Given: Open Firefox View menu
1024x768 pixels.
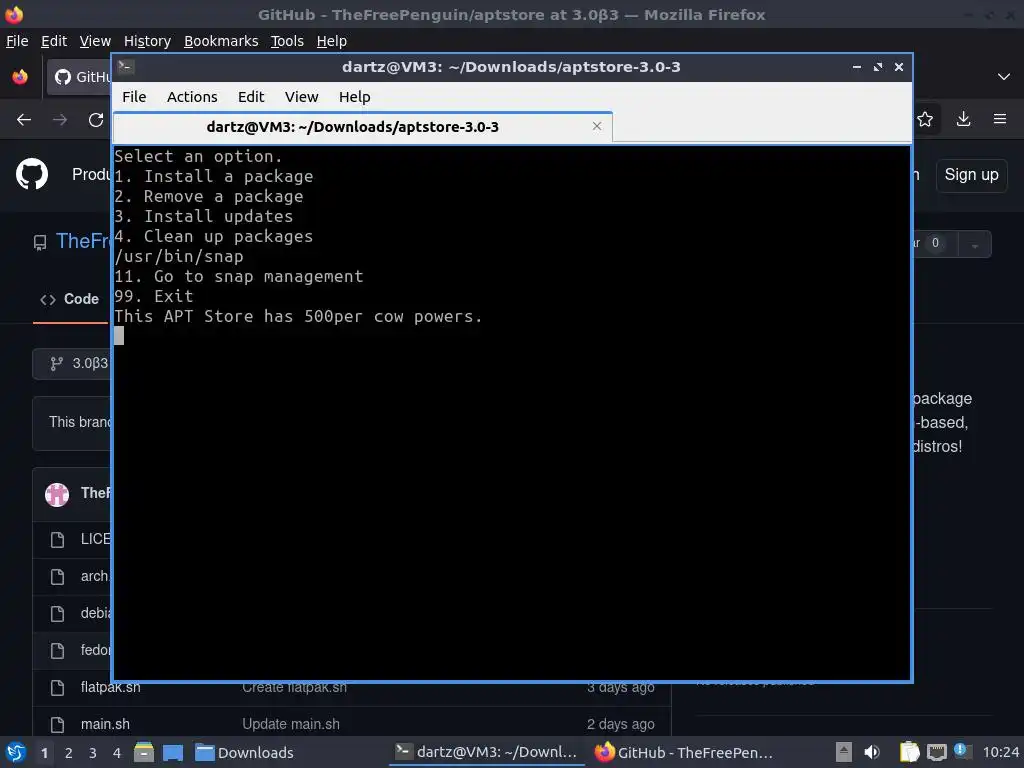Looking at the screenshot, I should click(x=95, y=40).
